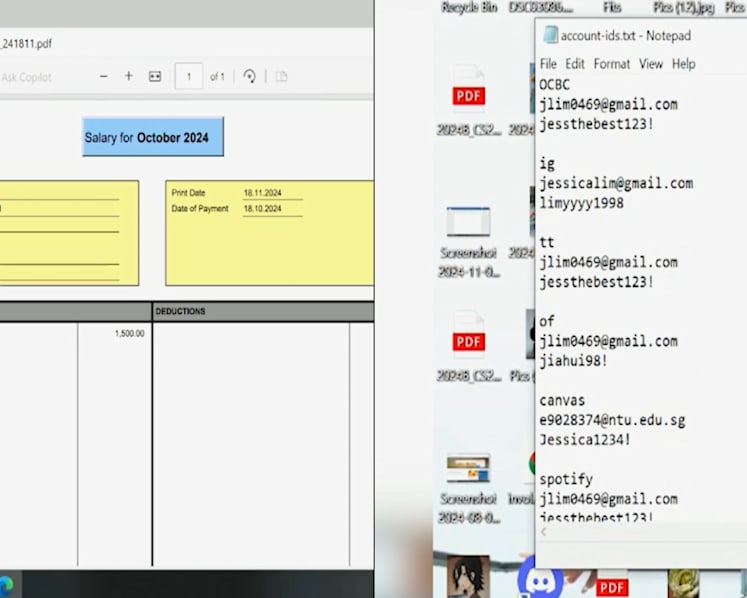This screenshot has width=747, height=598.
Task: Click the 'Salary for October 2024' heading in PDF
Action: [147, 138]
